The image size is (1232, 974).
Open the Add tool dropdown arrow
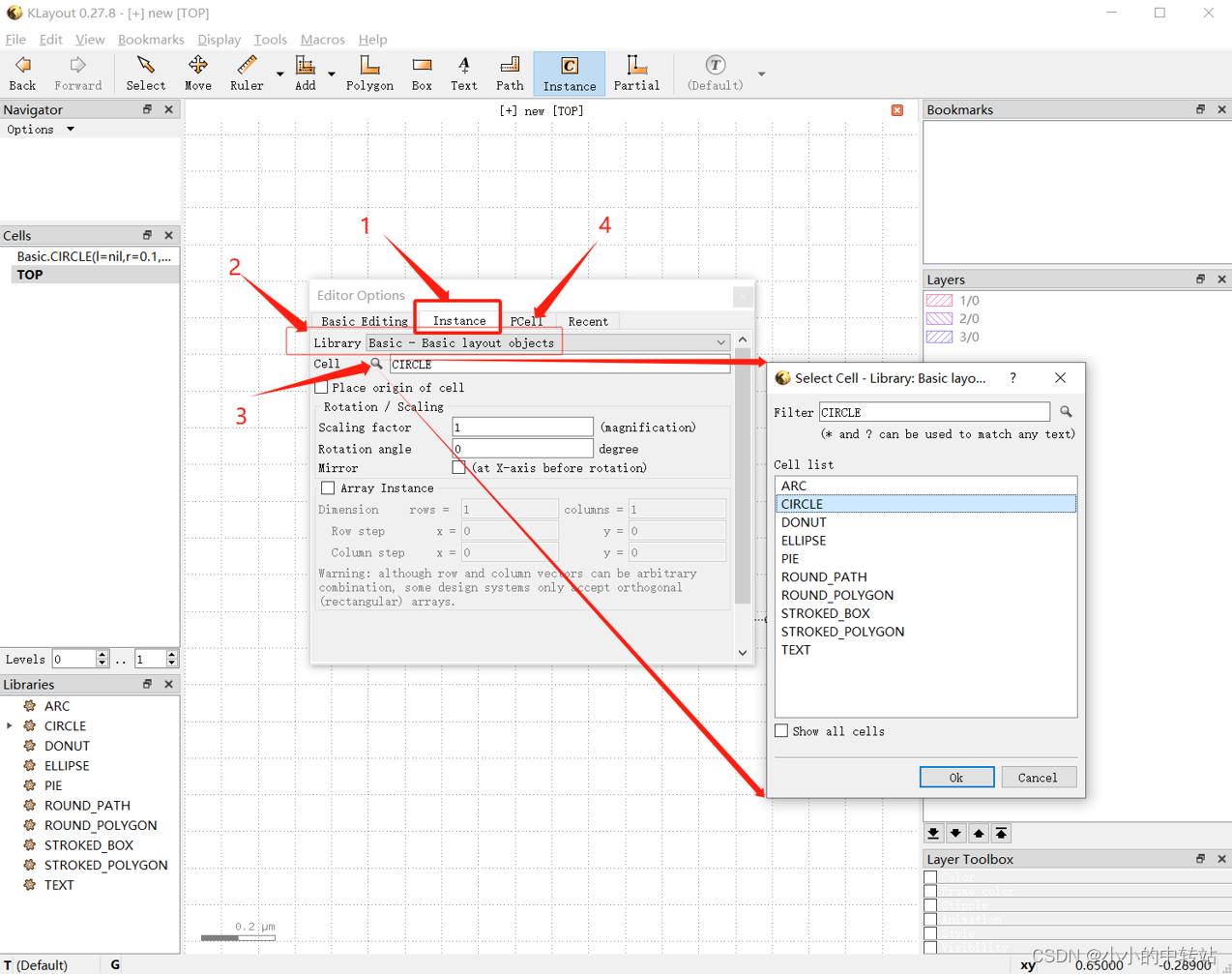pyautogui.click(x=332, y=74)
